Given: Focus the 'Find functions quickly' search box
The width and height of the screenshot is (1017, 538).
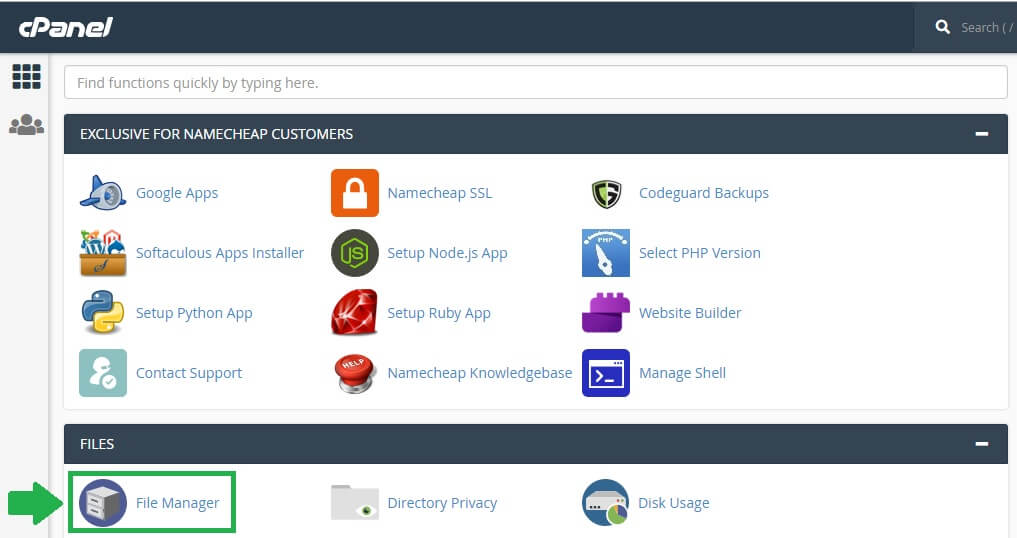Looking at the screenshot, I should pyautogui.click(x=535, y=82).
